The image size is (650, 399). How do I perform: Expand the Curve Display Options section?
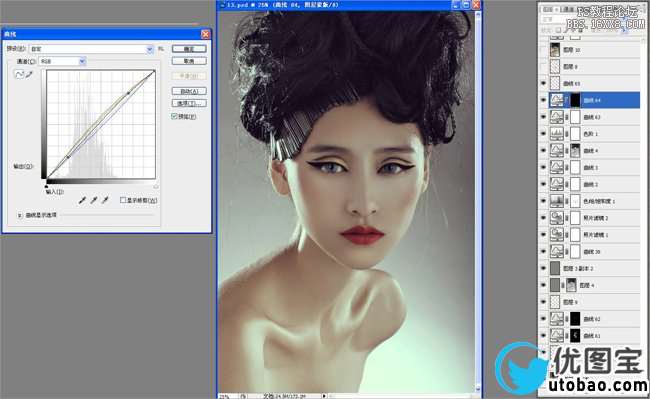19,215
